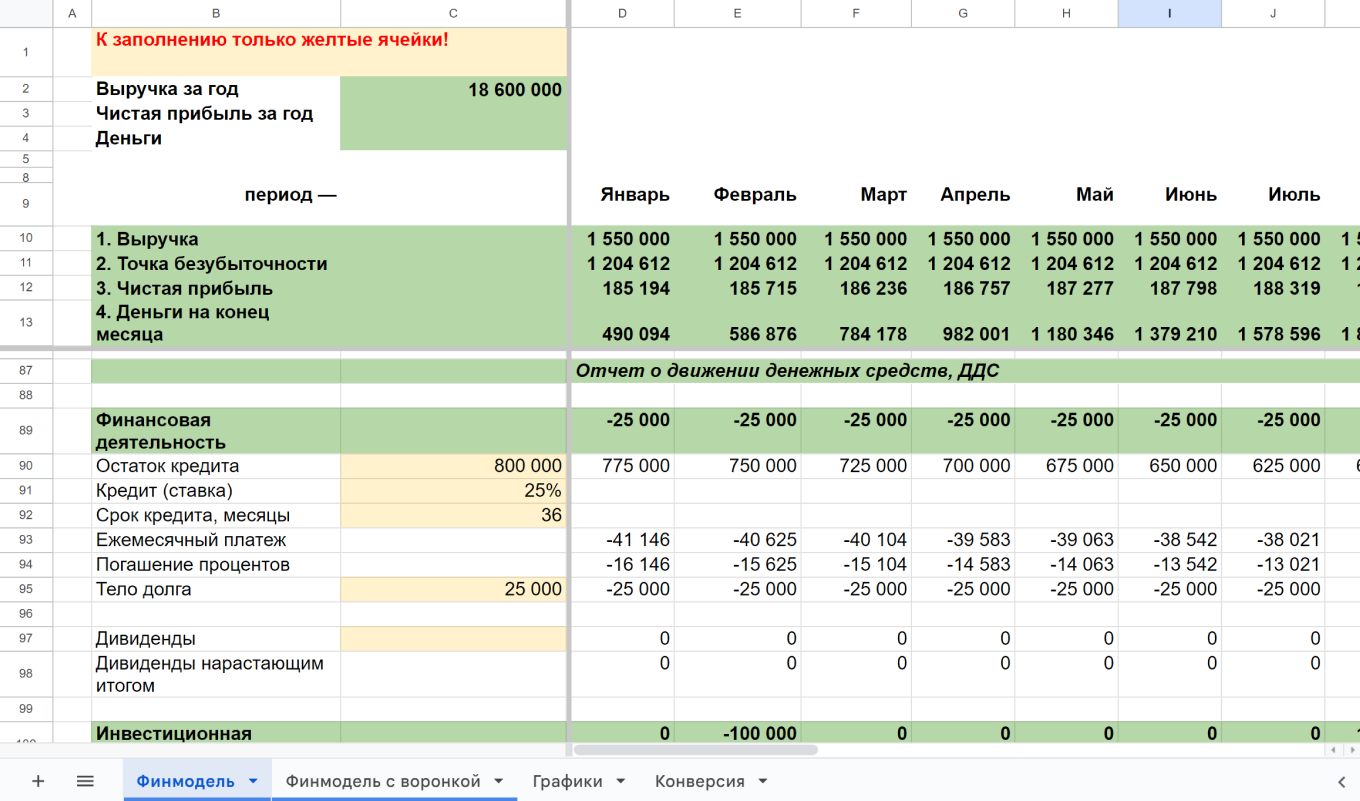Select the empty yellow Дивиденды input cell
This screenshot has width=1360, height=801.
tap(453, 639)
